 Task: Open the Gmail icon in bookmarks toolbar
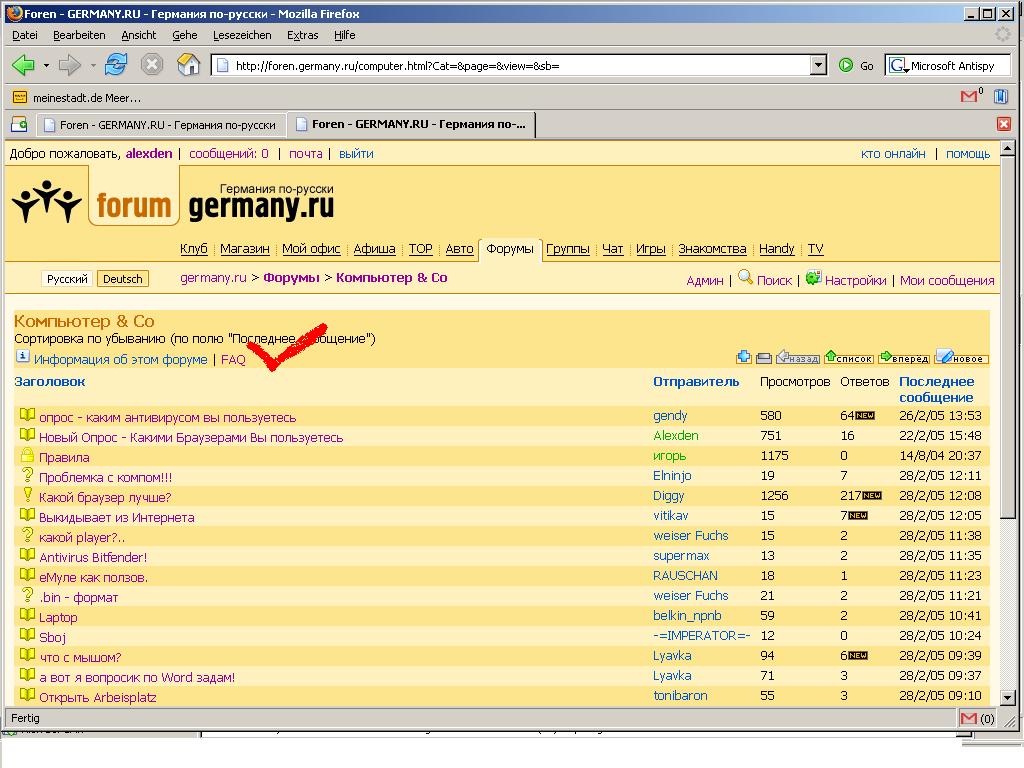[x=969, y=97]
